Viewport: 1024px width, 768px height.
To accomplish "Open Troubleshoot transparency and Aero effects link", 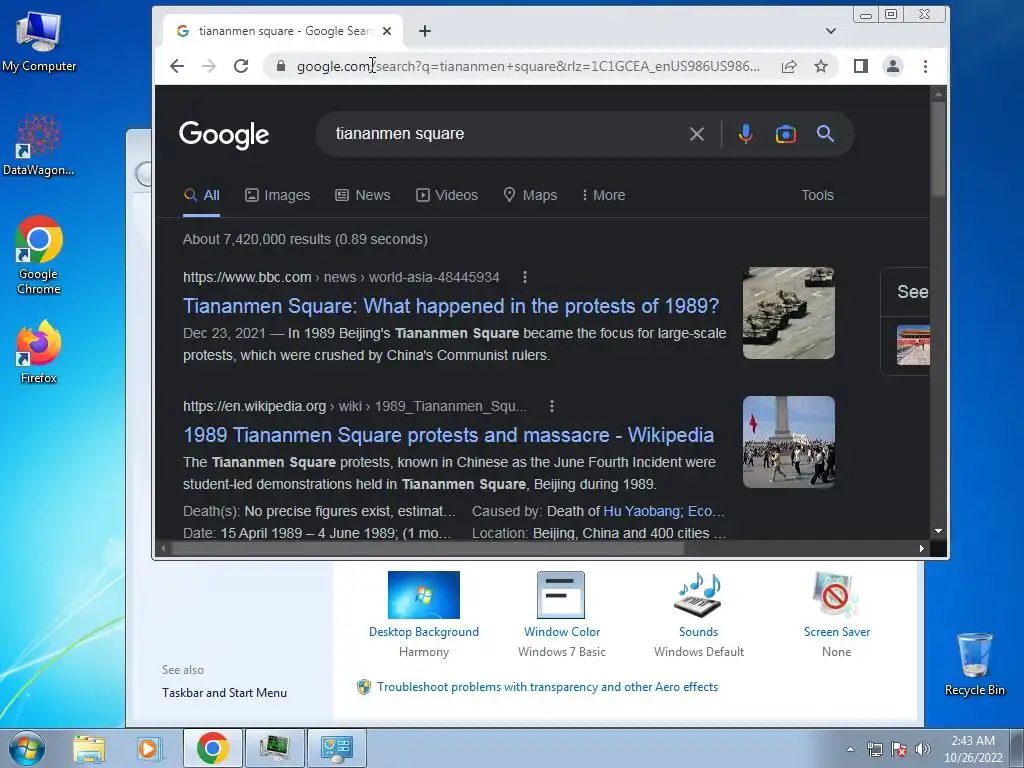I will 547,687.
